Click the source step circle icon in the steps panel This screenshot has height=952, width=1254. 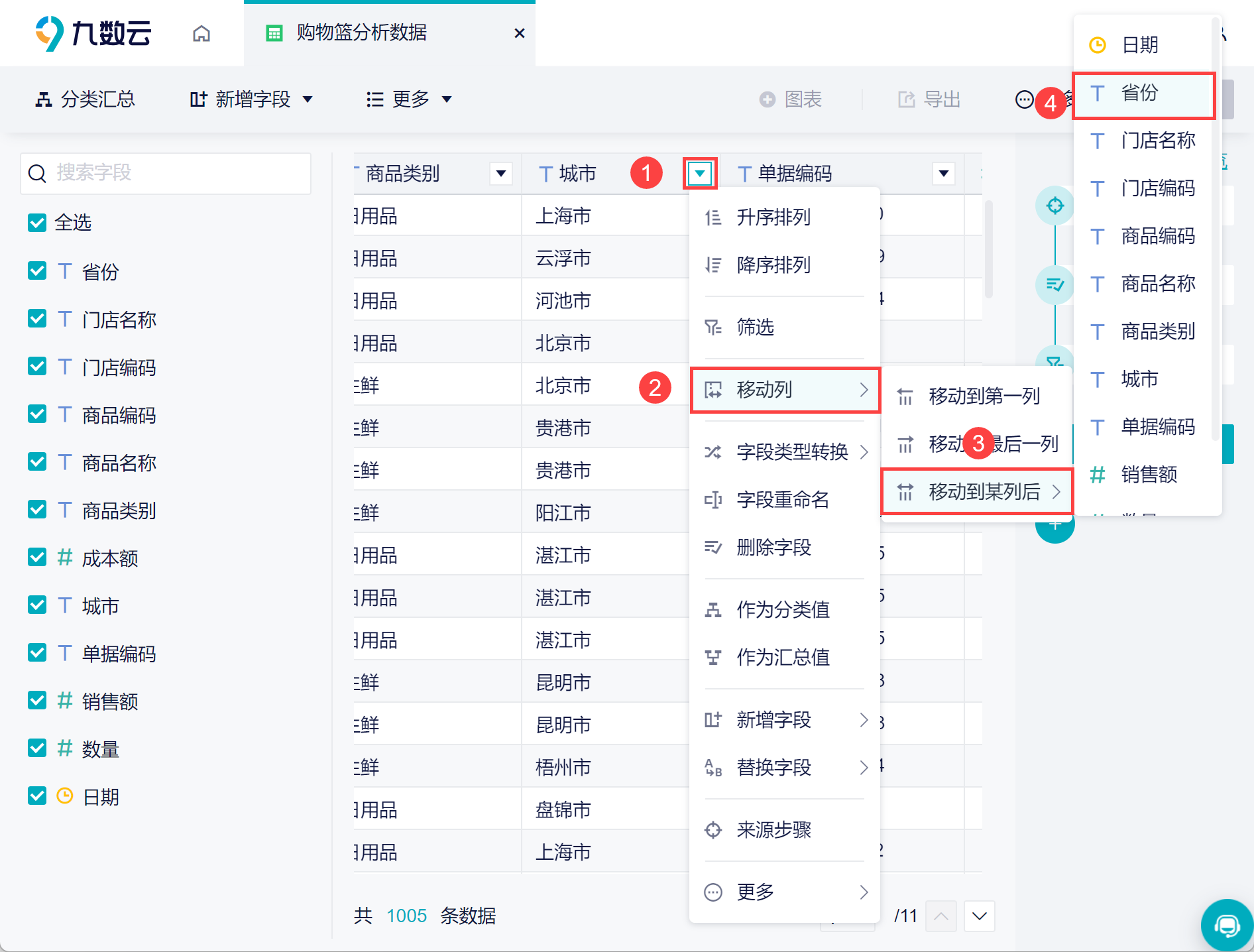point(1054,206)
